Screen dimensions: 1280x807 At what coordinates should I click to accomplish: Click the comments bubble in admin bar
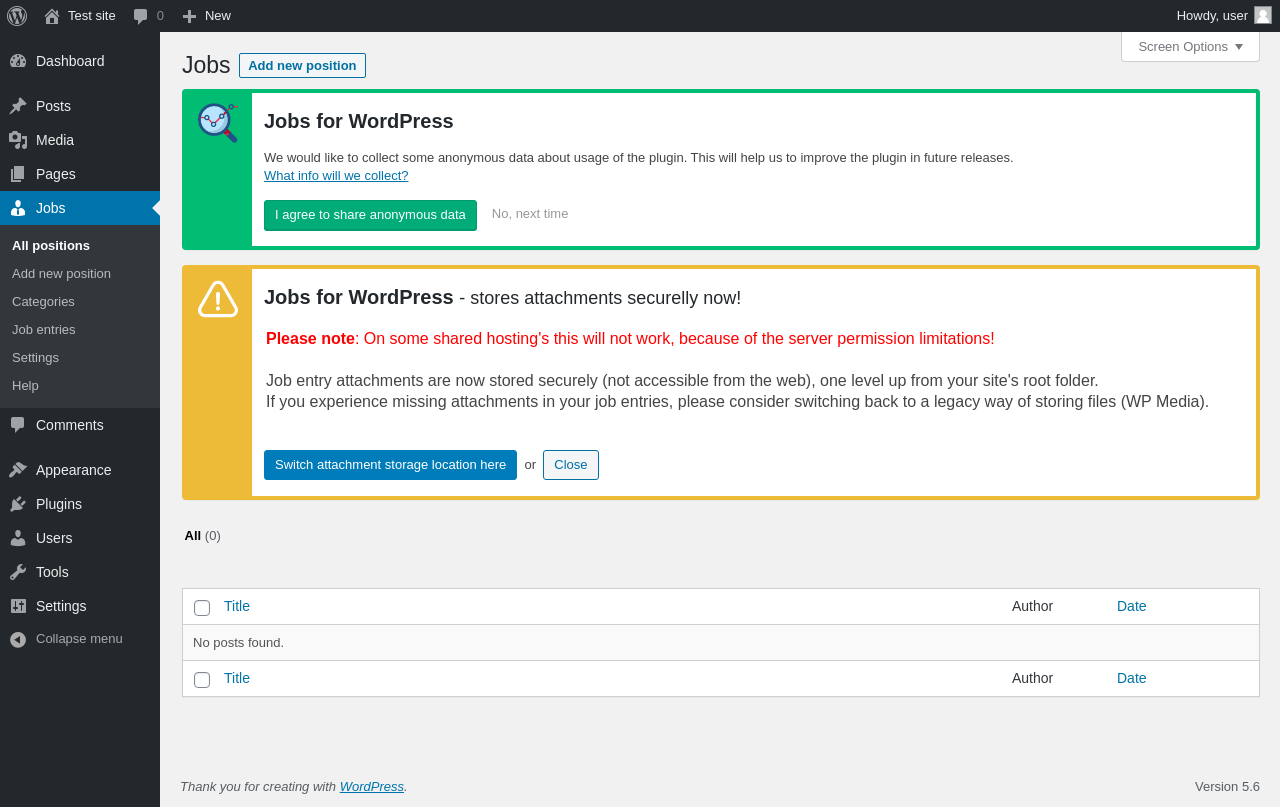coord(148,16)
